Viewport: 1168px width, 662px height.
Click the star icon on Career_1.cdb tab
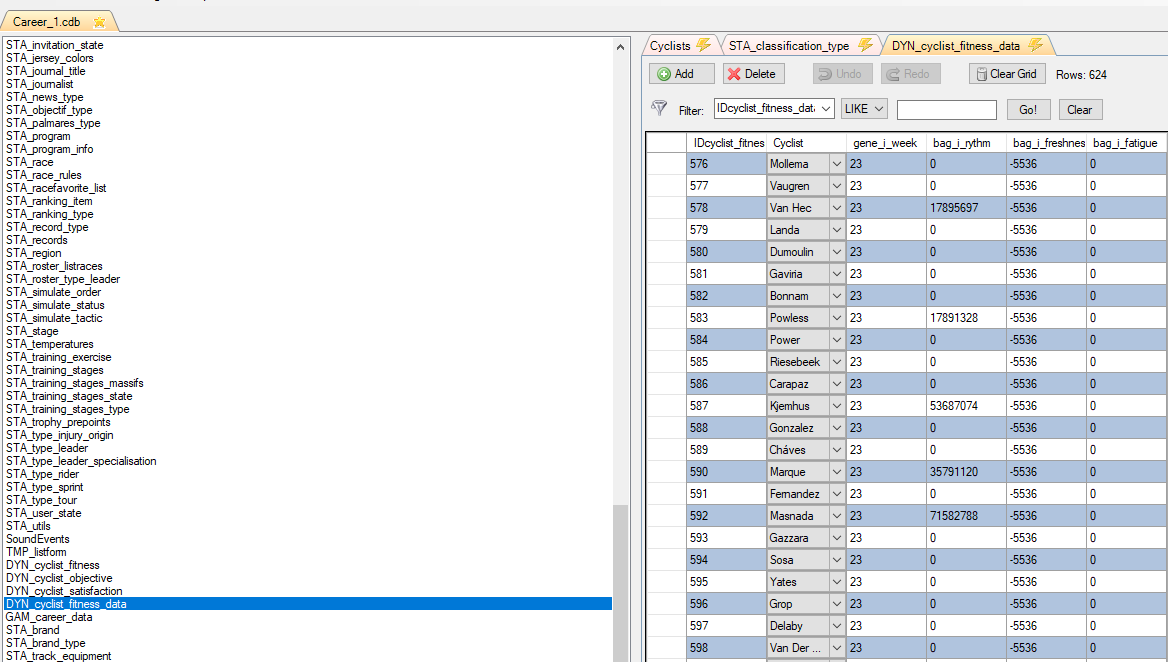tap(99, 22)
